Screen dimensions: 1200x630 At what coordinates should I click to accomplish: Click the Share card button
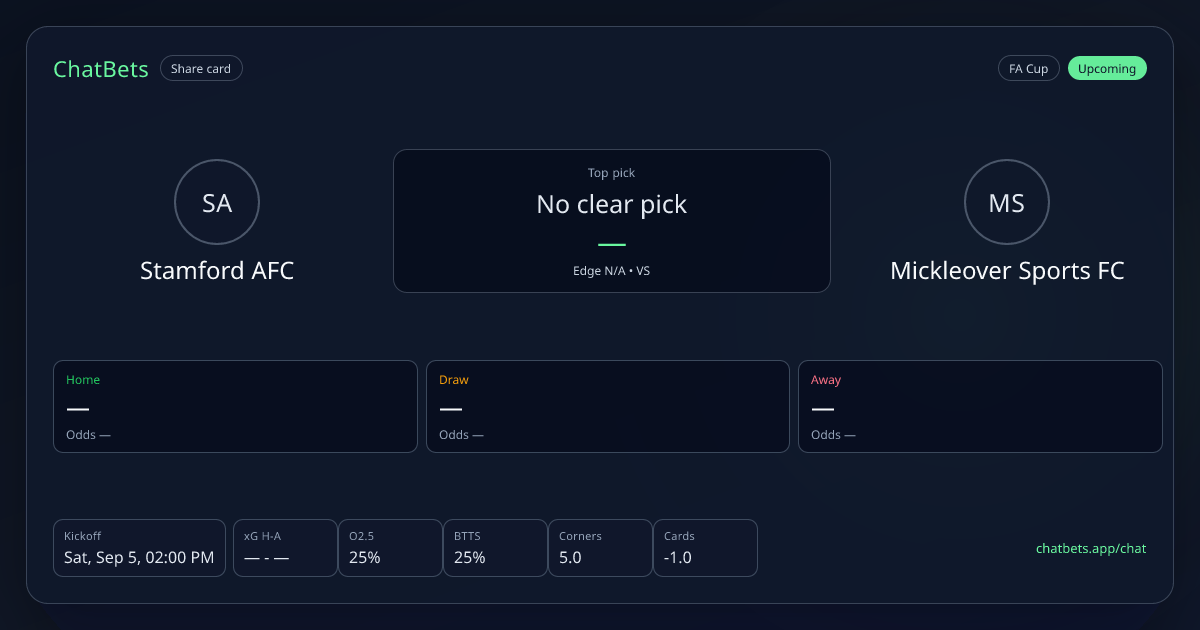(x=201, y=69)
